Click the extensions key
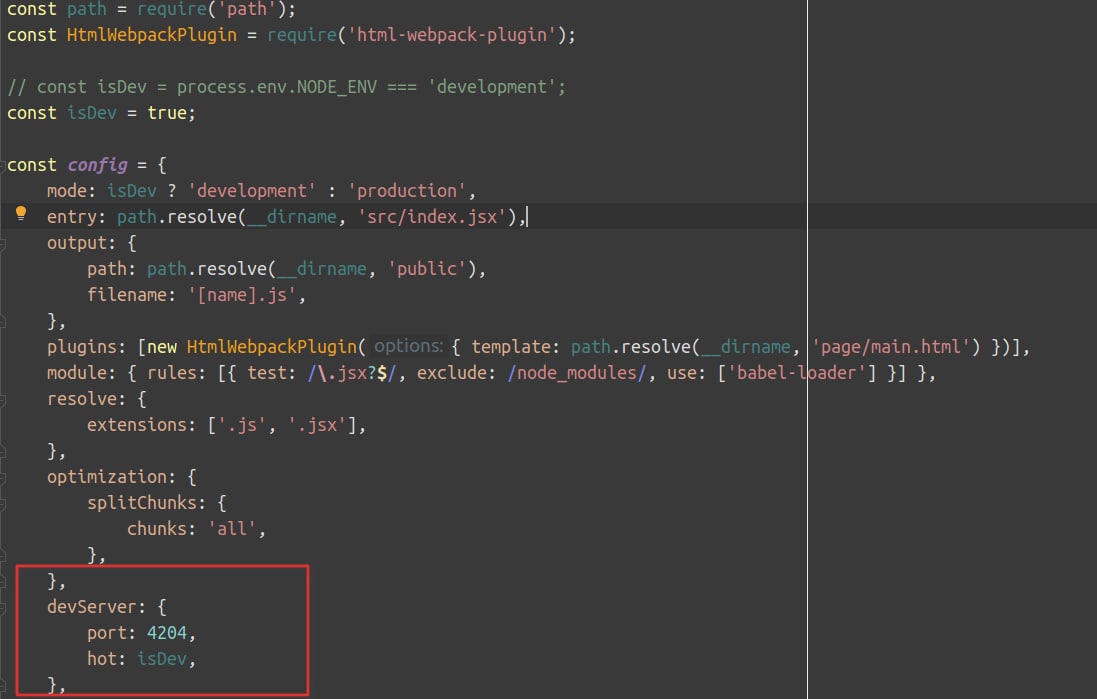This screenshot has width=1097, height=699. 136,425
